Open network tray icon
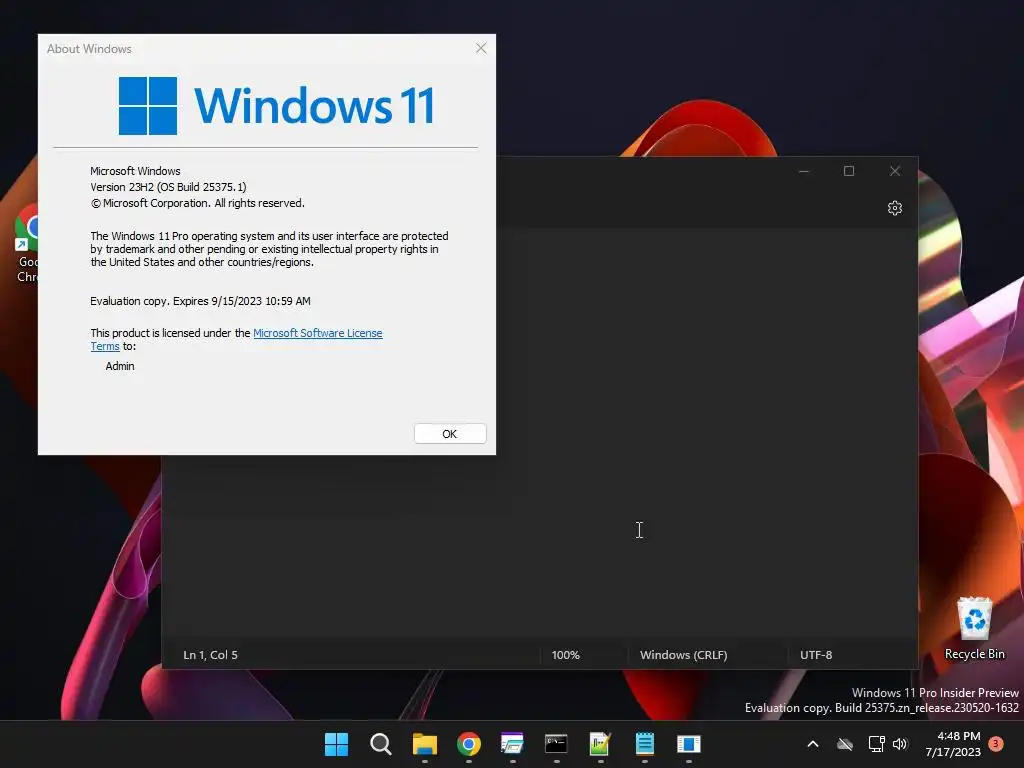This screenshot has height=768, width=1024. (x=876, y=744)
